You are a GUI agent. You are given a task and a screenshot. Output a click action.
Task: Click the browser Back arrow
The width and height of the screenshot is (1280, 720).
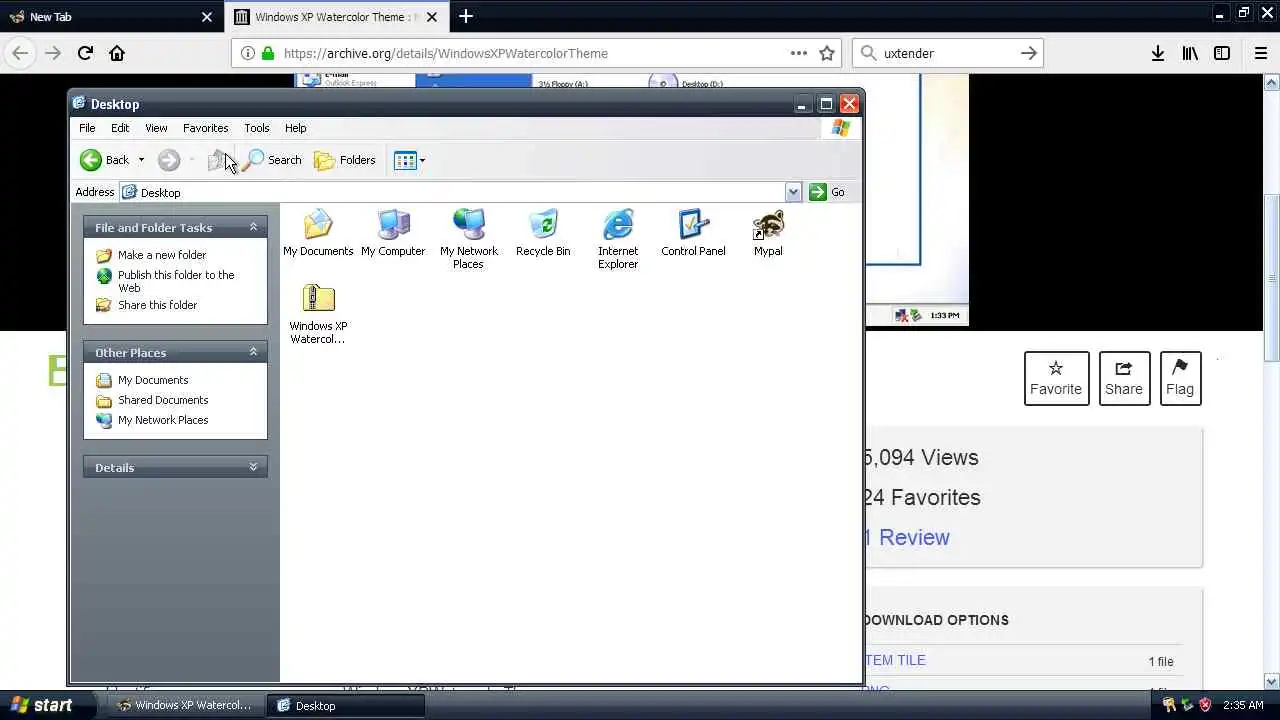click(x=20, y=53)
